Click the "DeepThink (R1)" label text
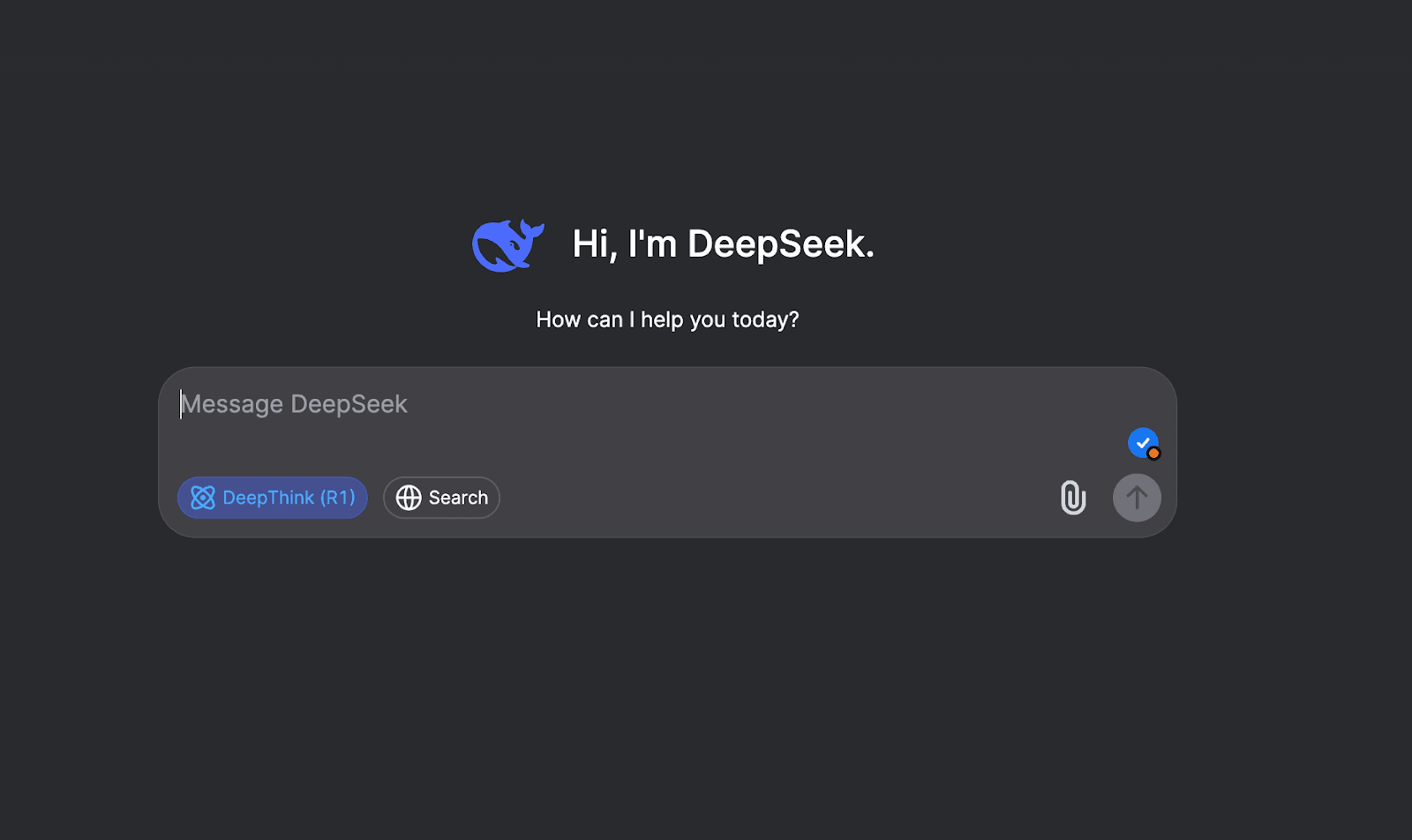The width and height of the screenshot is (1412, 840). [x=289, y=498]
